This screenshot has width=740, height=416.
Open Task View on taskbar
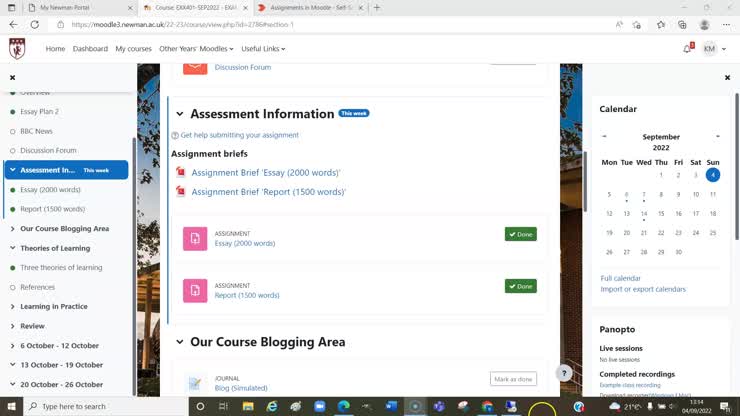pyautogui.click(x=223, y=407)
